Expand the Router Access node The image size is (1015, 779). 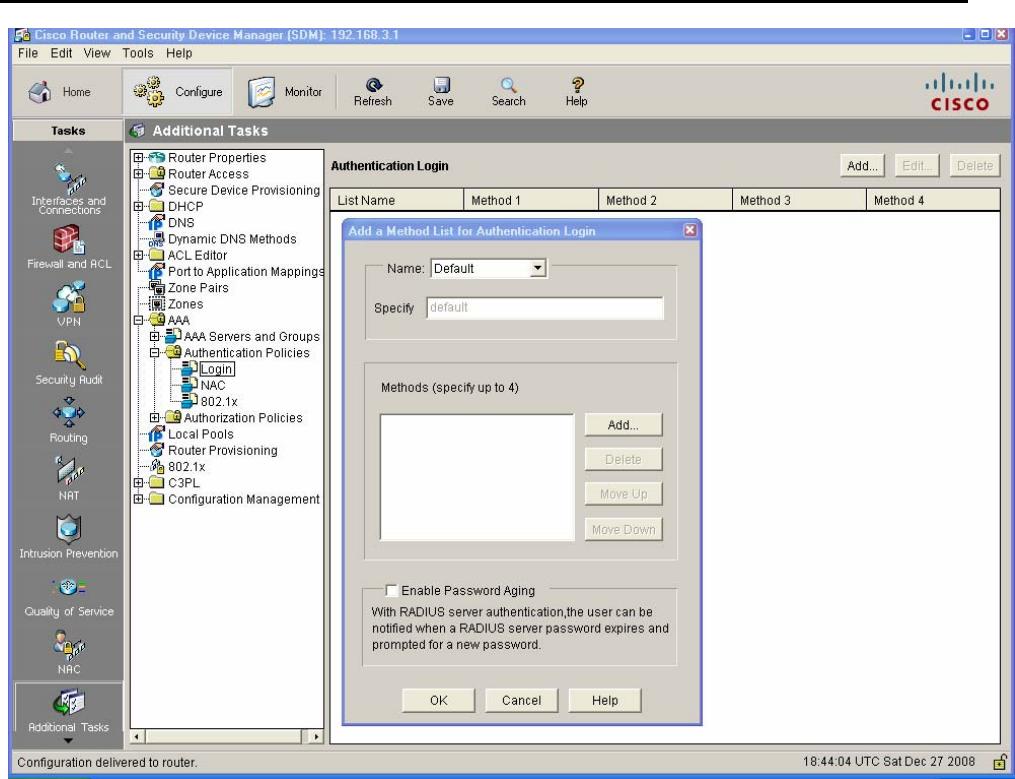click(138, 174)
